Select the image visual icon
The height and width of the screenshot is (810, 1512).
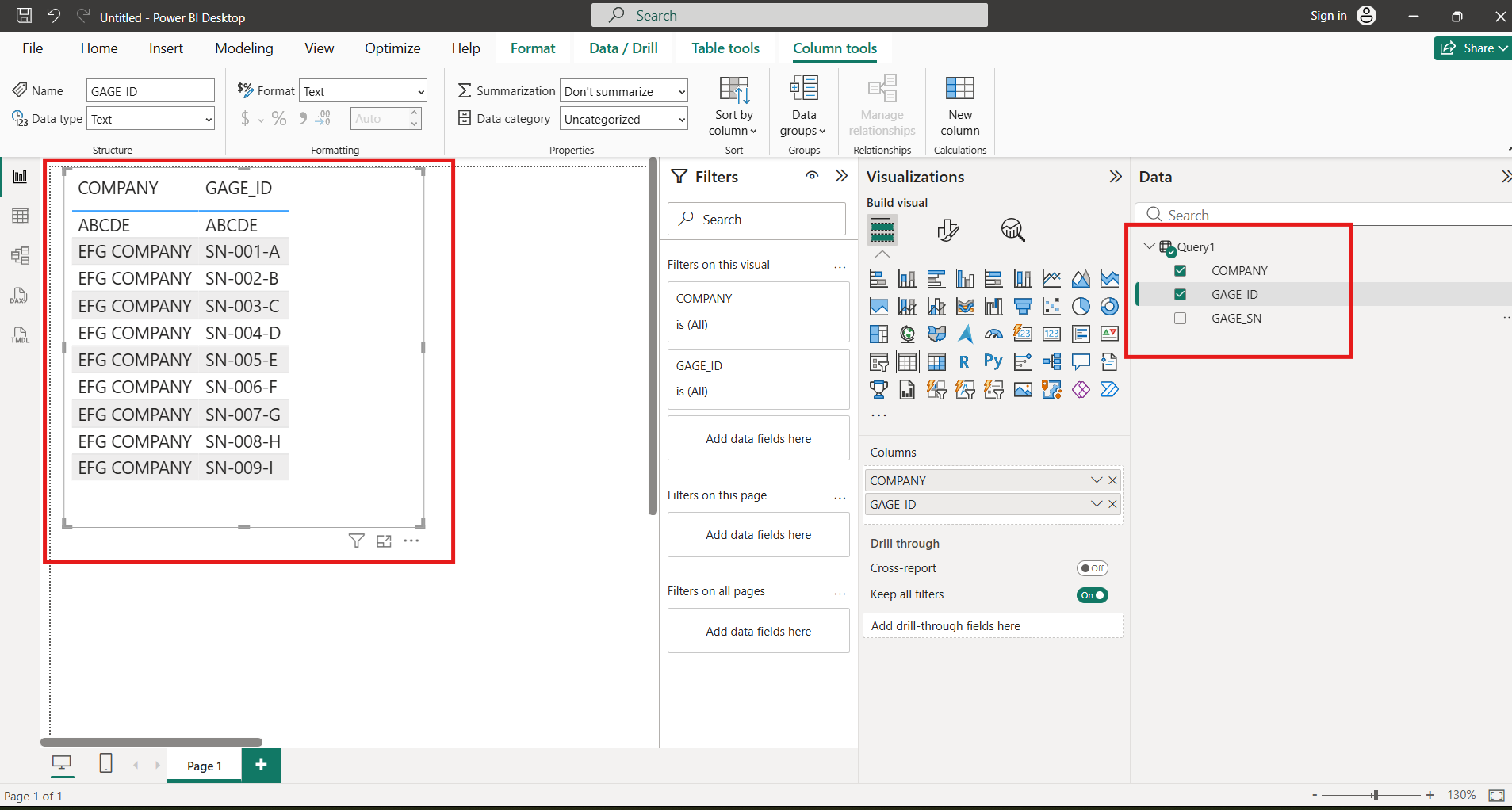coord(1023,390)
